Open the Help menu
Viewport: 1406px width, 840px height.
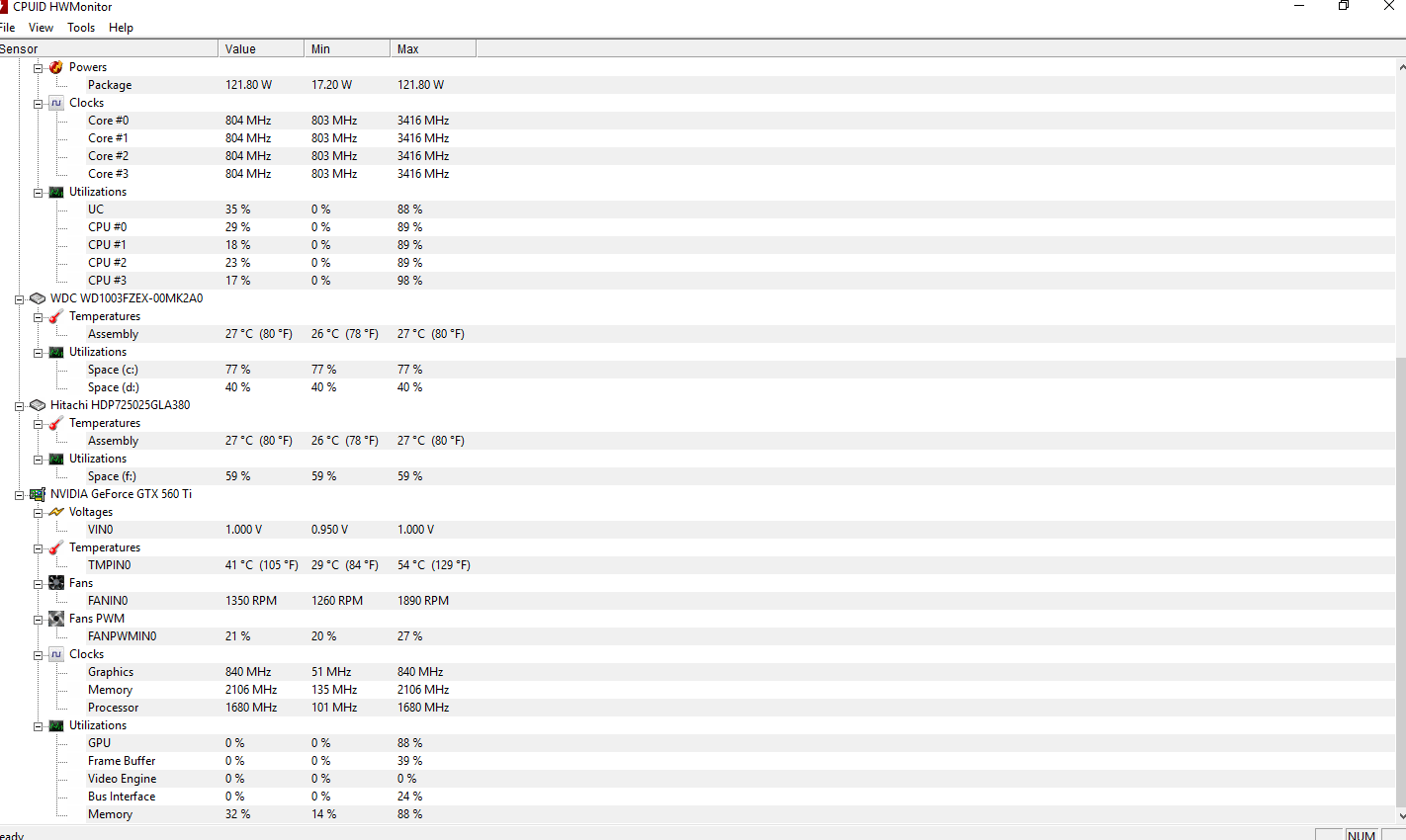(x=121, y=28)
